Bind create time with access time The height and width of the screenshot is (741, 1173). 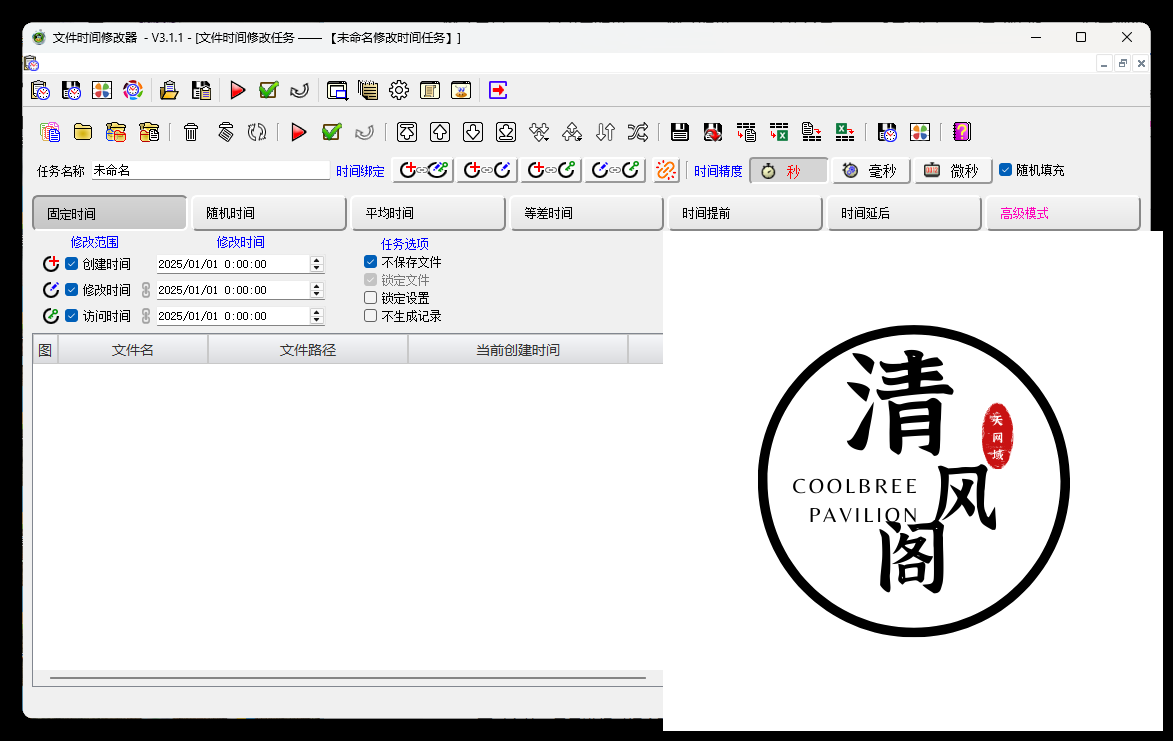tap(551, 170)
